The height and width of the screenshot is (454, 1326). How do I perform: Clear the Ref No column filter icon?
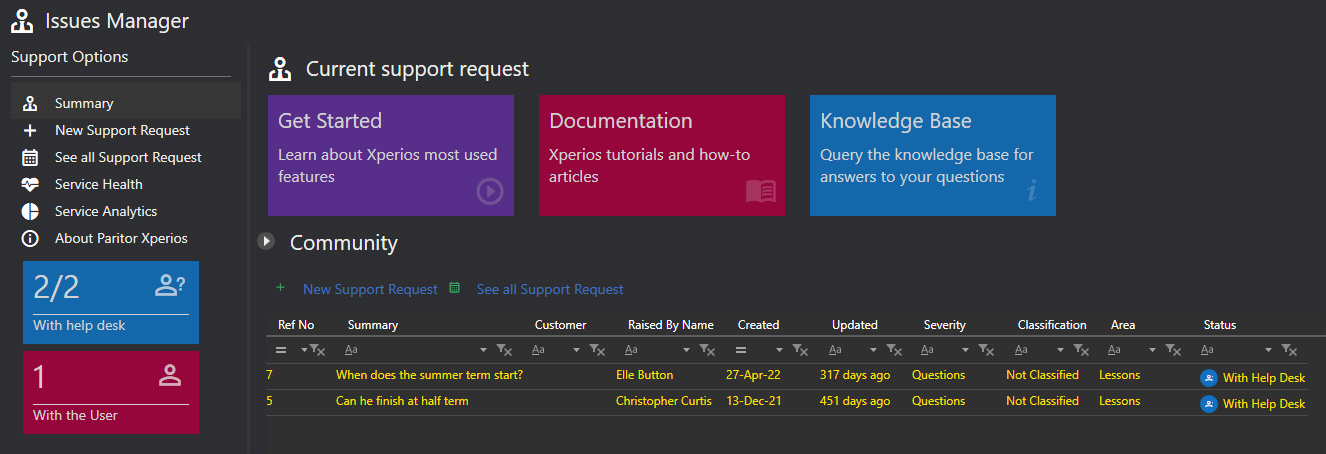click(317, 350)
